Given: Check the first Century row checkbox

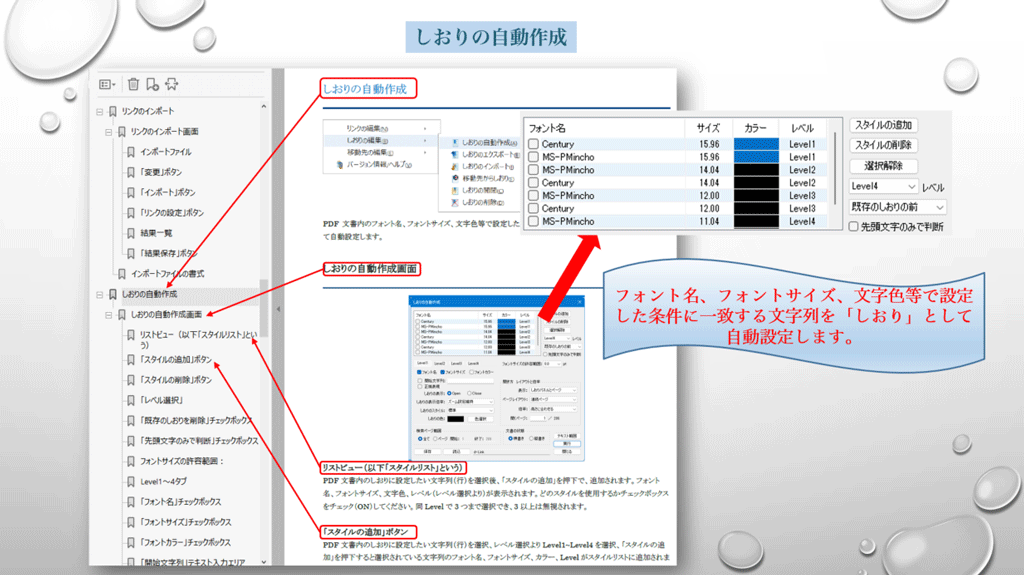Looking at the screenshot, I should click(534, 145).
